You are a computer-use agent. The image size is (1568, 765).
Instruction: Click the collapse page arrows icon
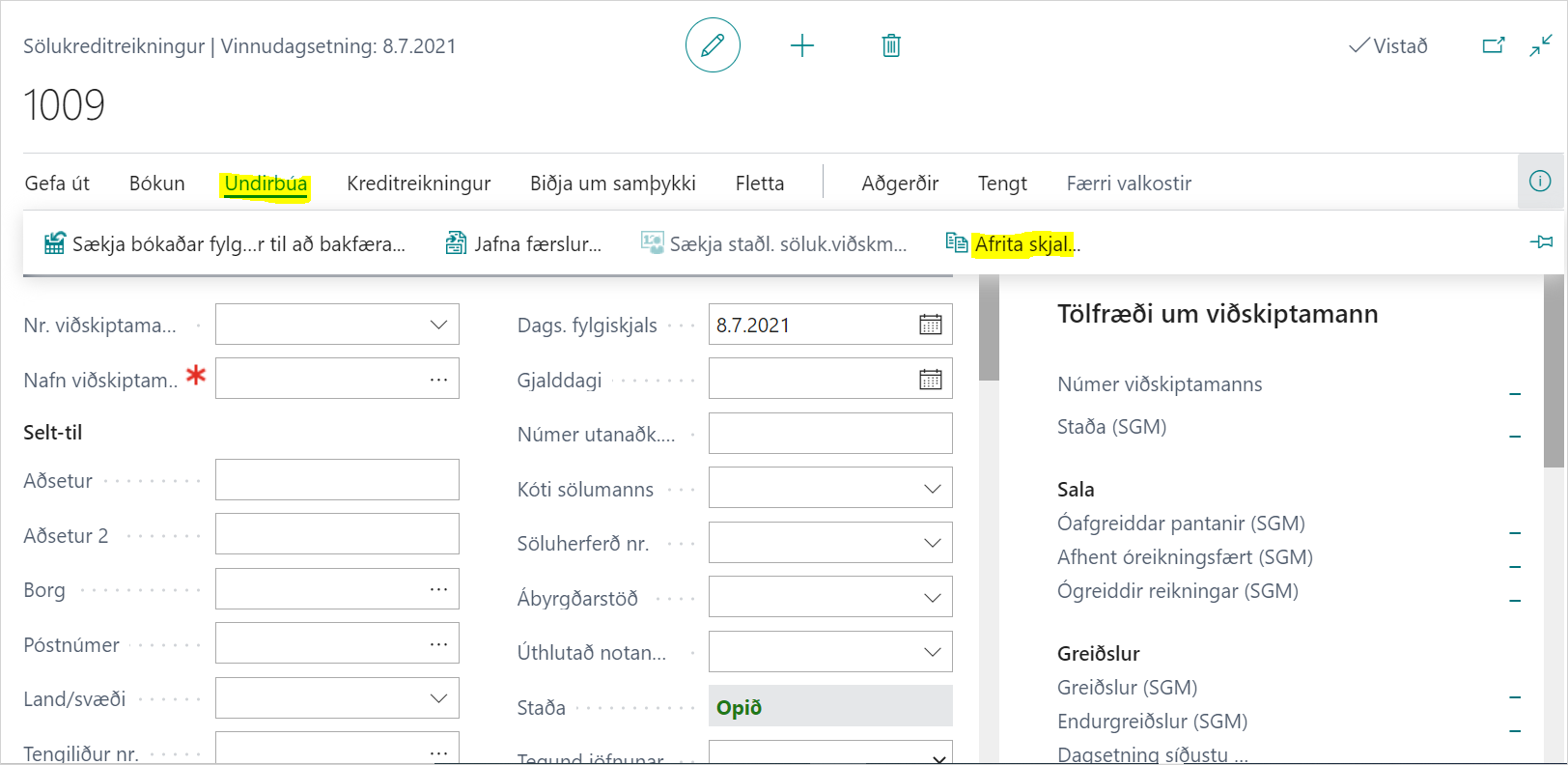pos(1541,45)
